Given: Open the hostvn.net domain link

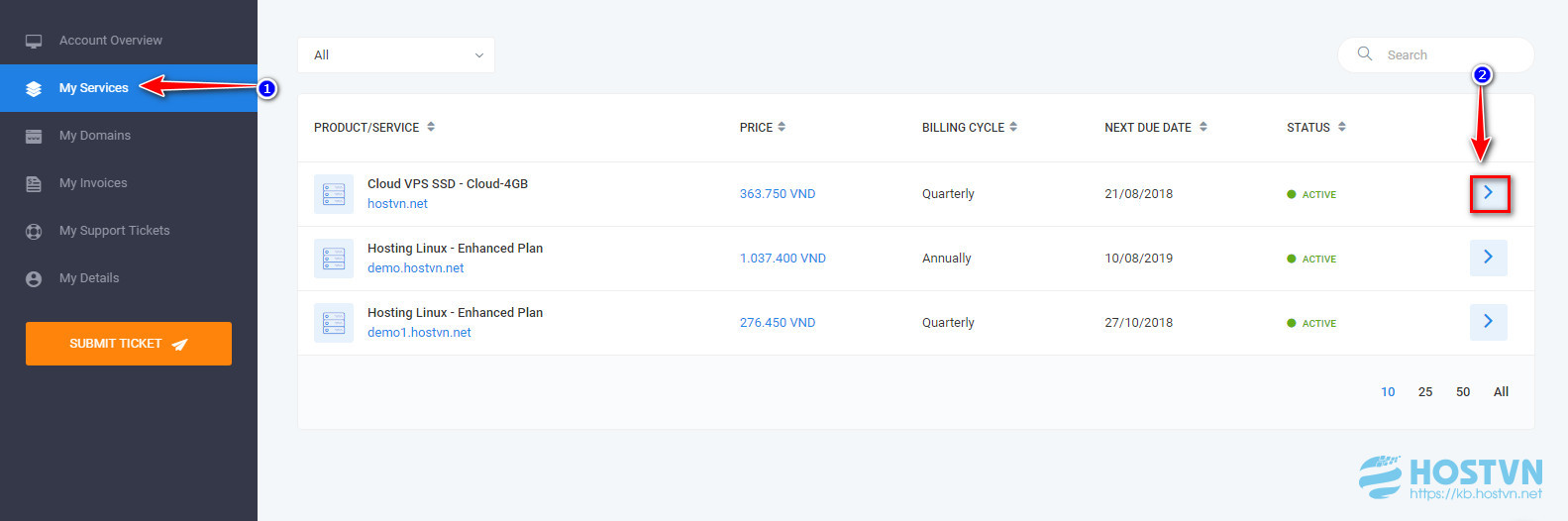Looking at the screenshot, I should click(397, 204).
